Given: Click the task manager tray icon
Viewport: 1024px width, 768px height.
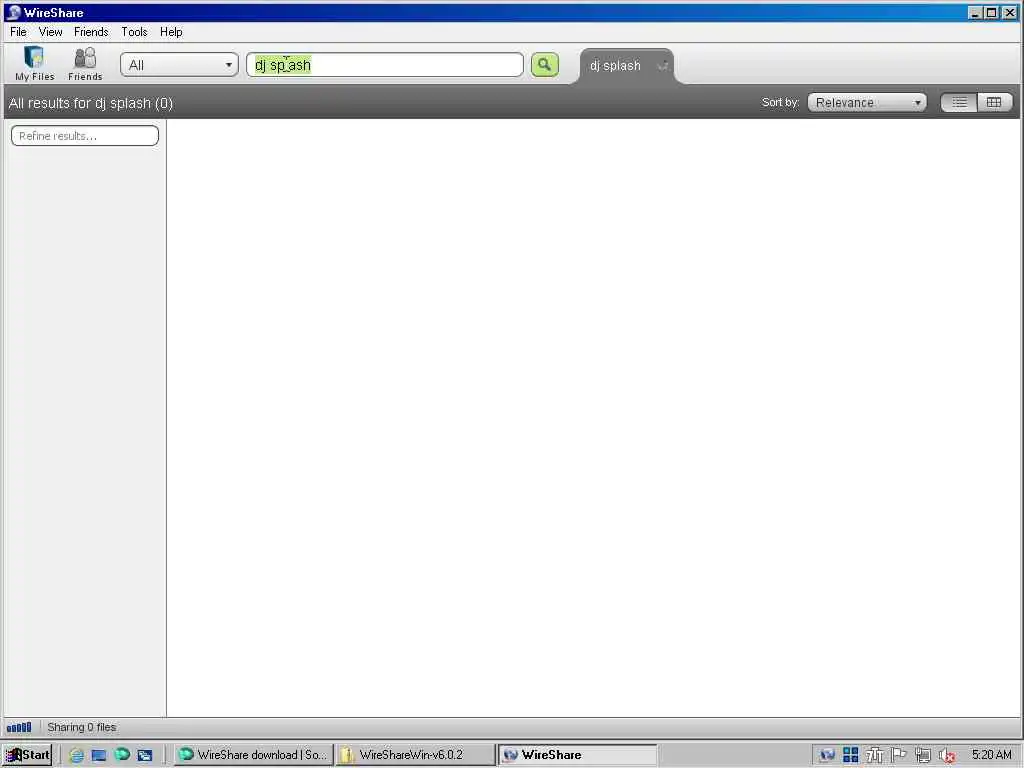Looking at the screenshot, I should click(874, 755).
